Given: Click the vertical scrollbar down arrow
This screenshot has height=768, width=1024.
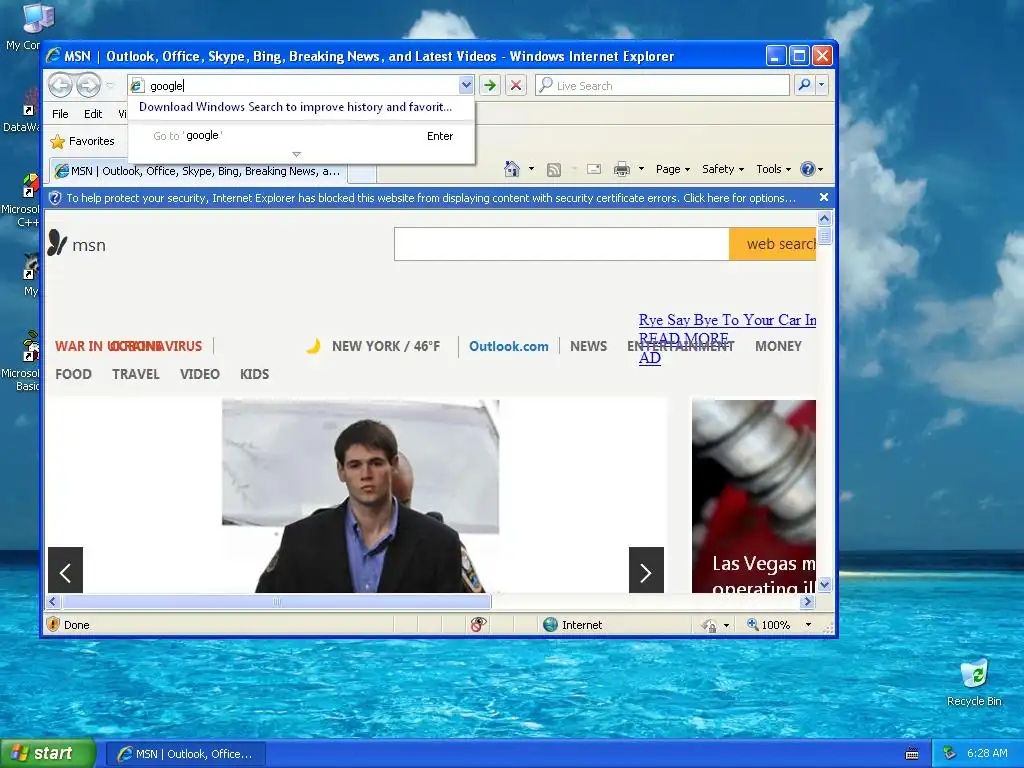Looking at the screenshot, I should pos(824,585).
